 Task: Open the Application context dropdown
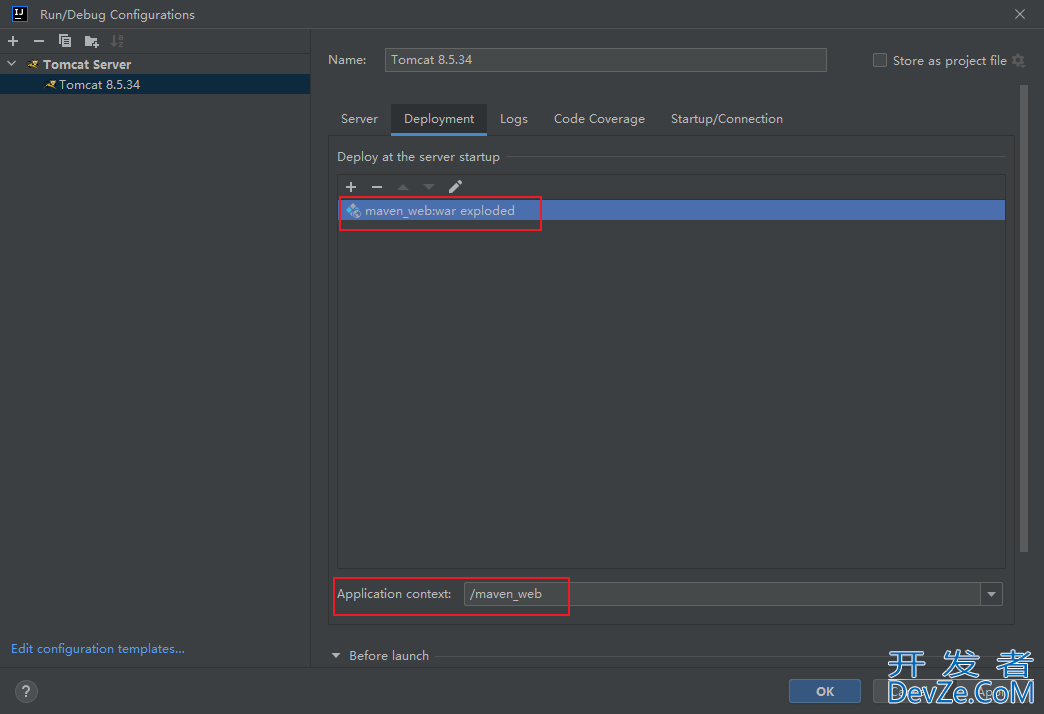991,594
